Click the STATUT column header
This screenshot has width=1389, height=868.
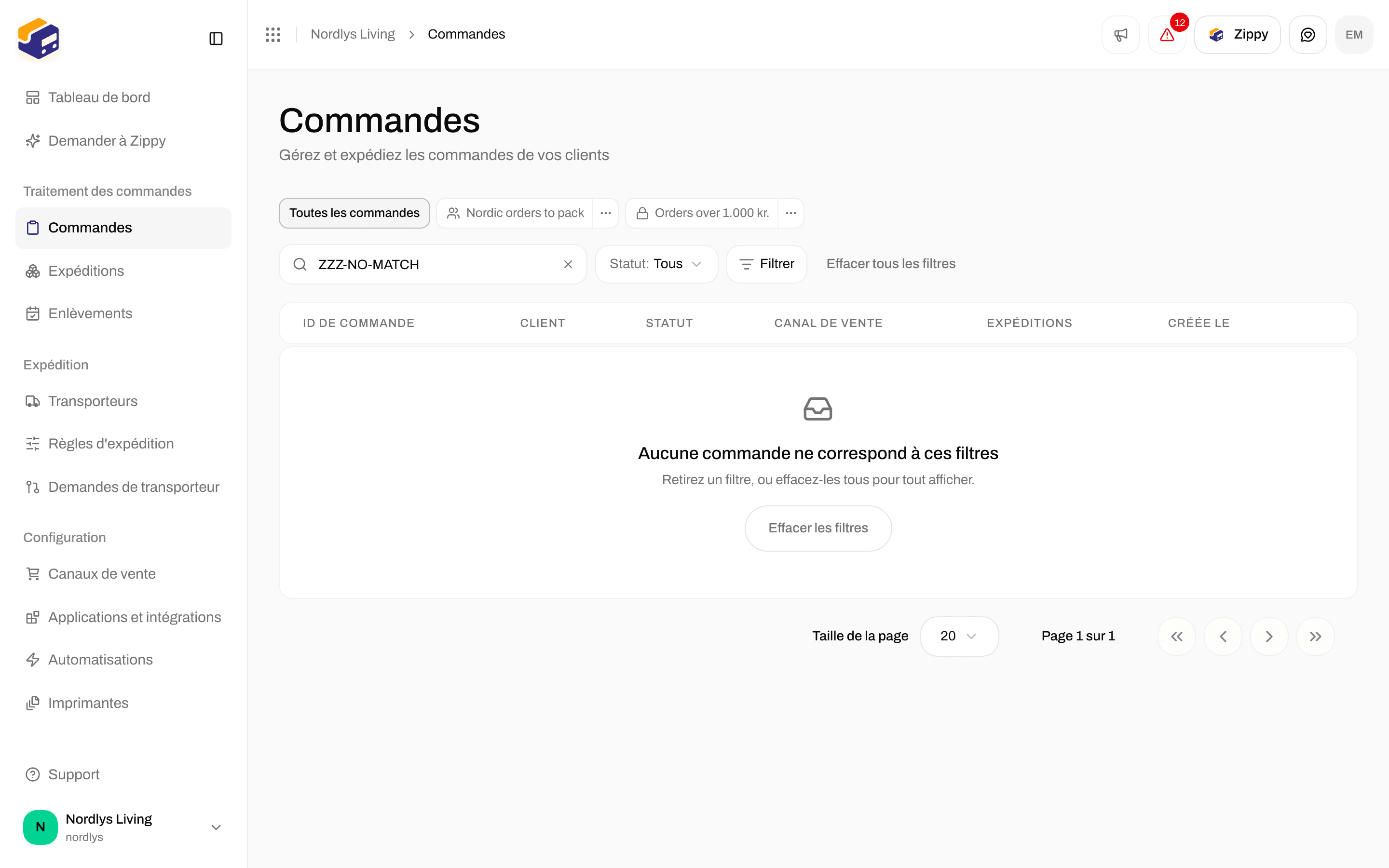click(x=669, y=323)
